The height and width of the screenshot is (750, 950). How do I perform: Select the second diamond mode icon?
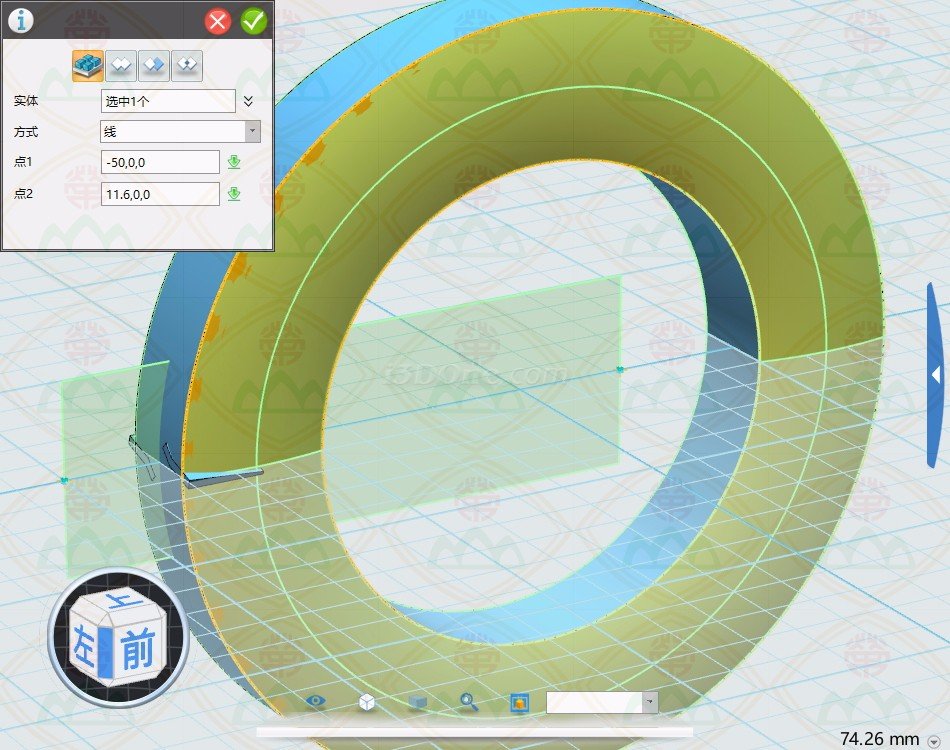pos(121,66)
